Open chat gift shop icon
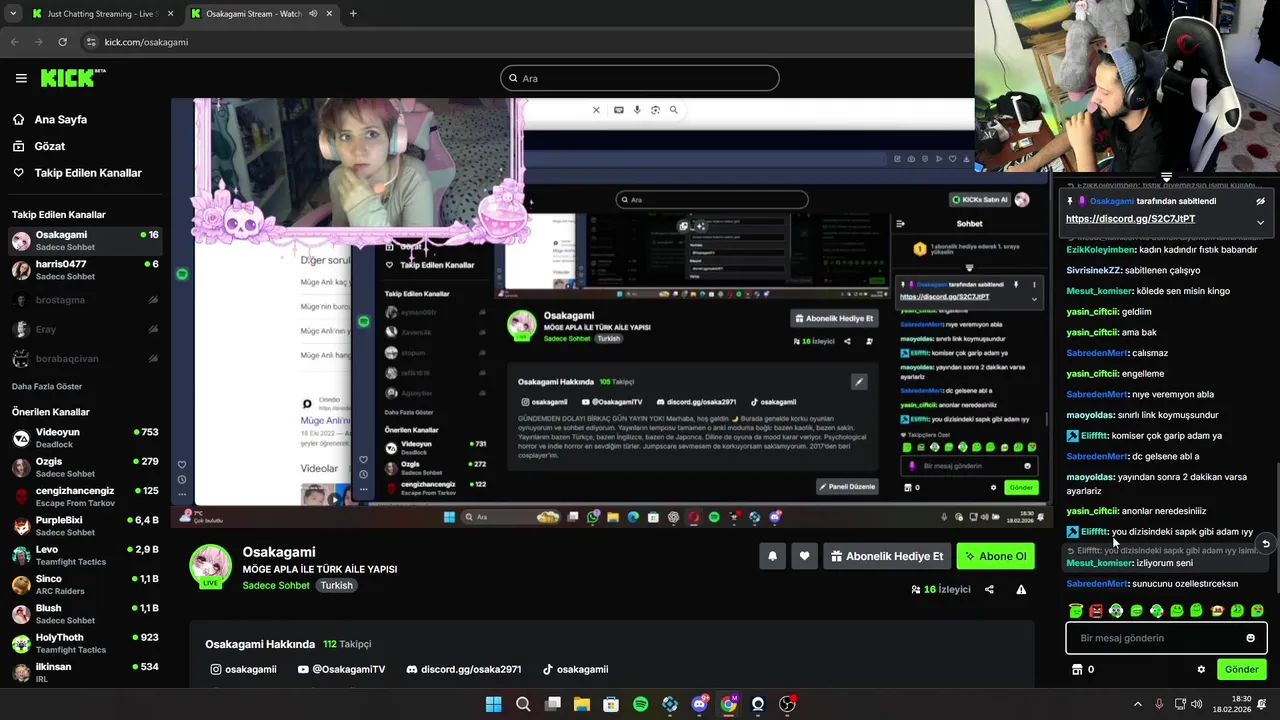The width and height of the screenshot is (1280, 720). point(1077,669)
